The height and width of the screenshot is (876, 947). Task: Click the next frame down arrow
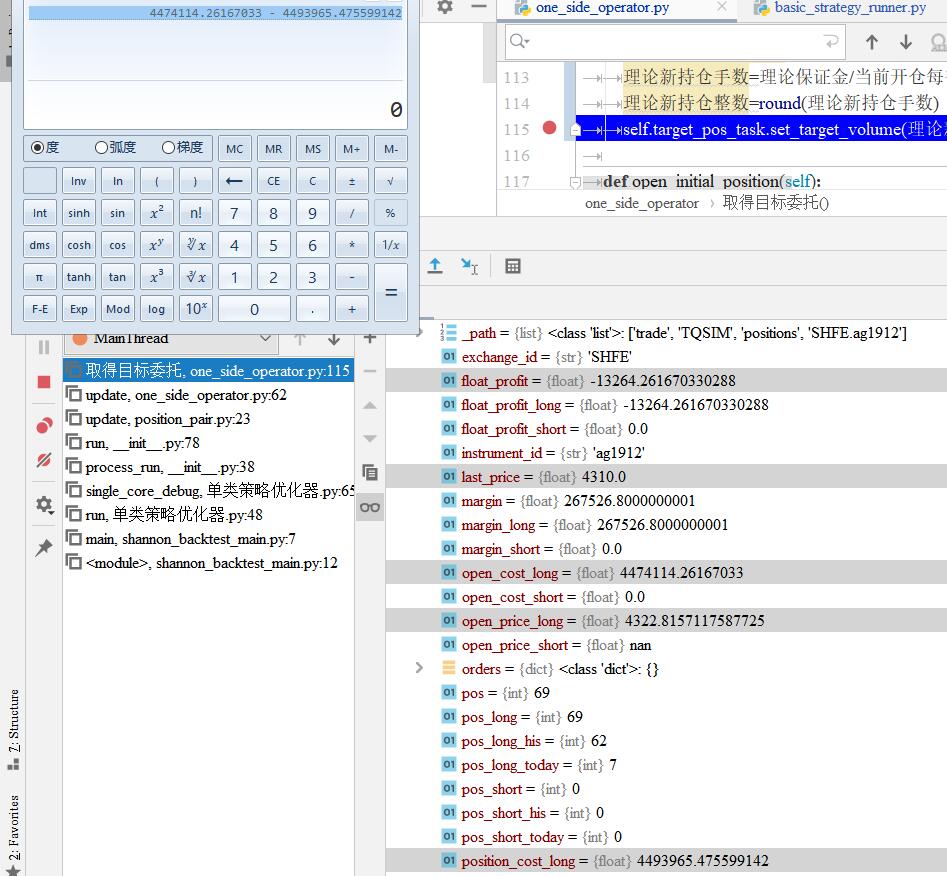pyautogui.click(x=333, y=339)
